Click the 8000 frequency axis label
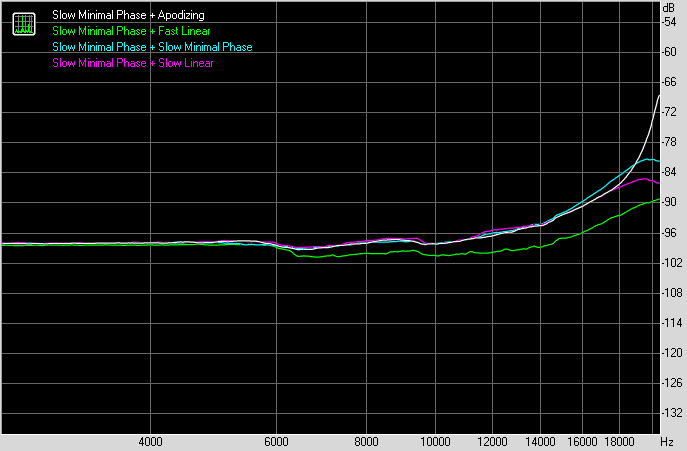 [366, 441]
